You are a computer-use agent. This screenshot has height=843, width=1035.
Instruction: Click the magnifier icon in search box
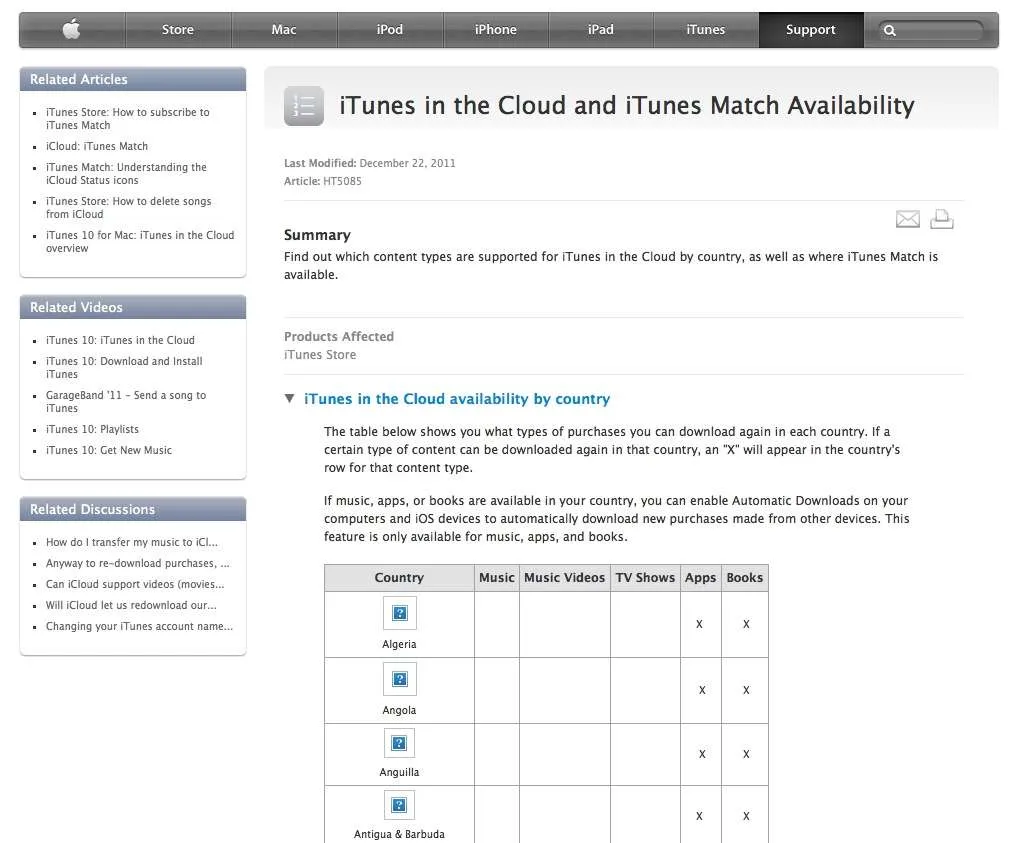pos(890,30)
